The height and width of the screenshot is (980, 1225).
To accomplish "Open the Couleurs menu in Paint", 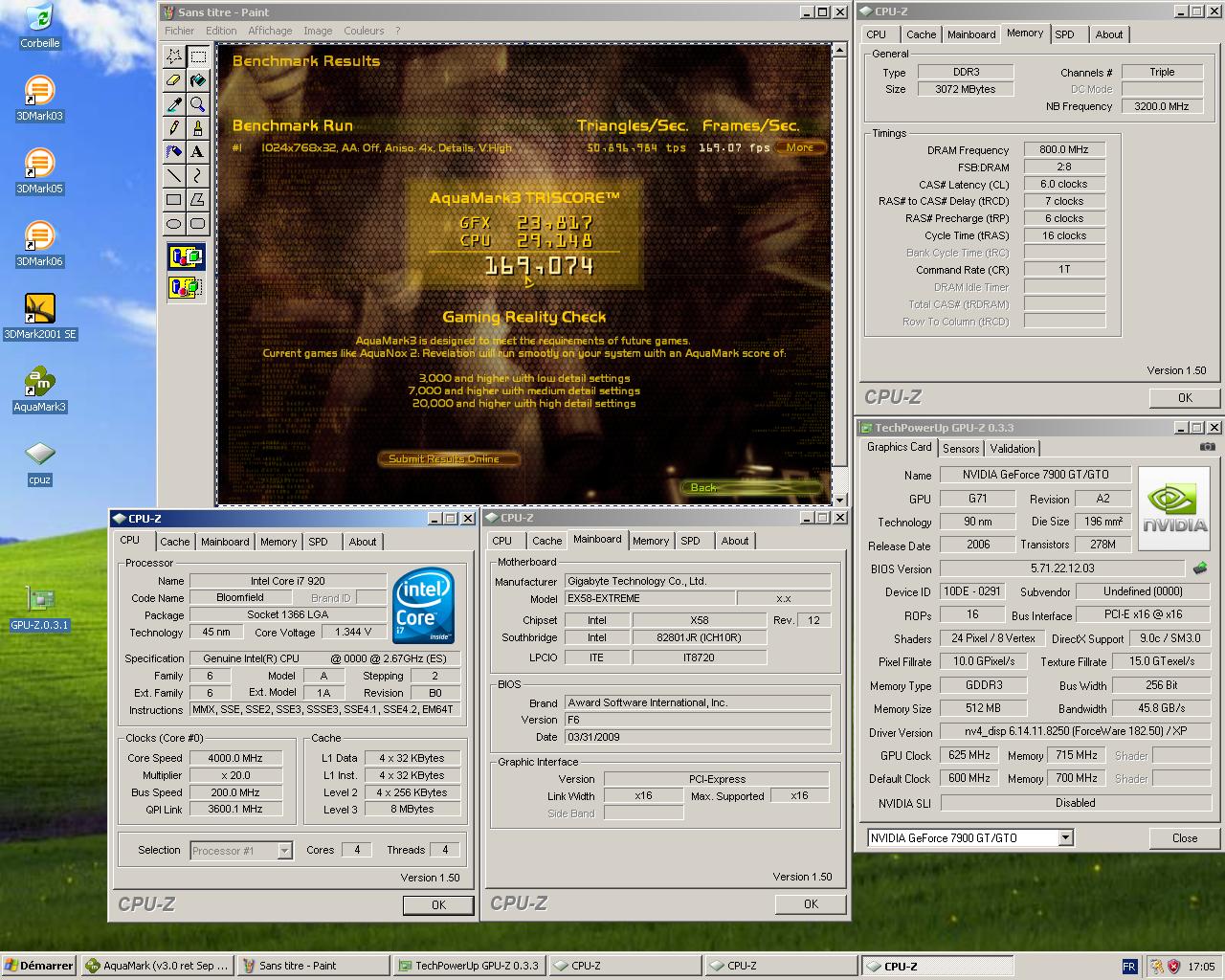I will tap(364, 31).
